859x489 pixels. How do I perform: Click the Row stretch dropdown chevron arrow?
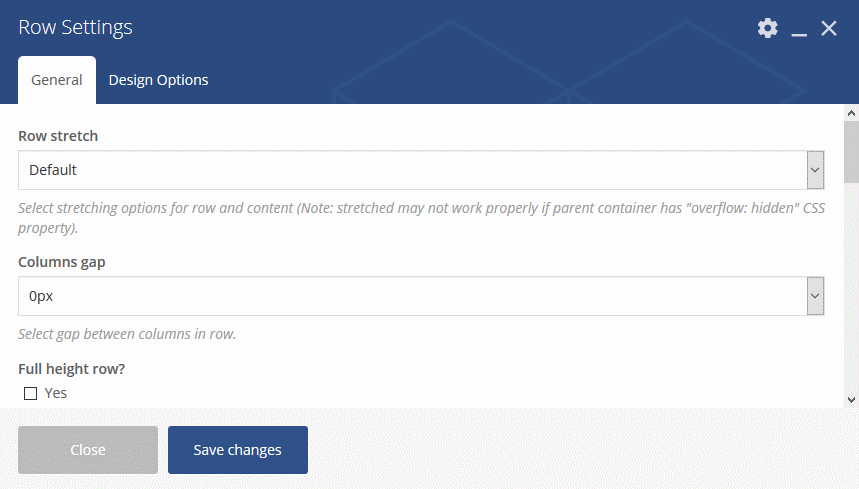[x=815, y=170]
